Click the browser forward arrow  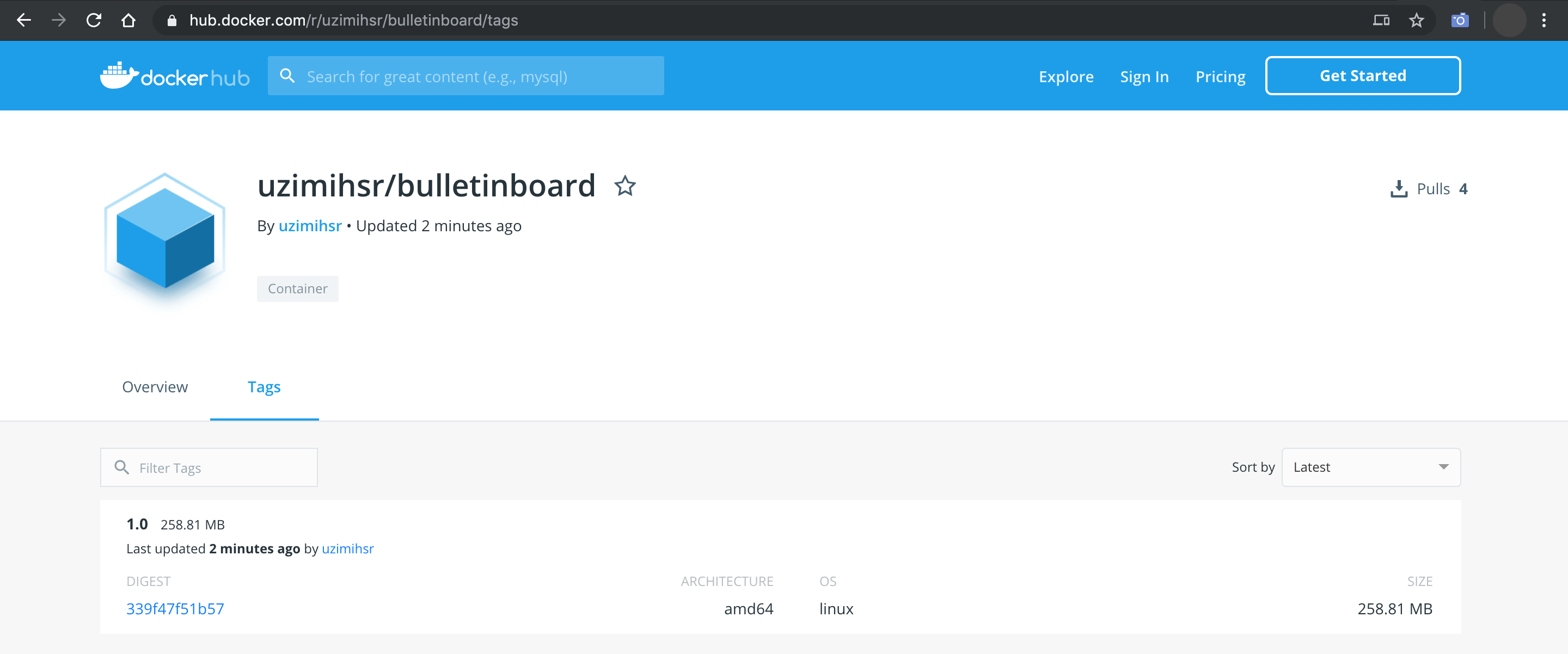(x=58, y=20)
